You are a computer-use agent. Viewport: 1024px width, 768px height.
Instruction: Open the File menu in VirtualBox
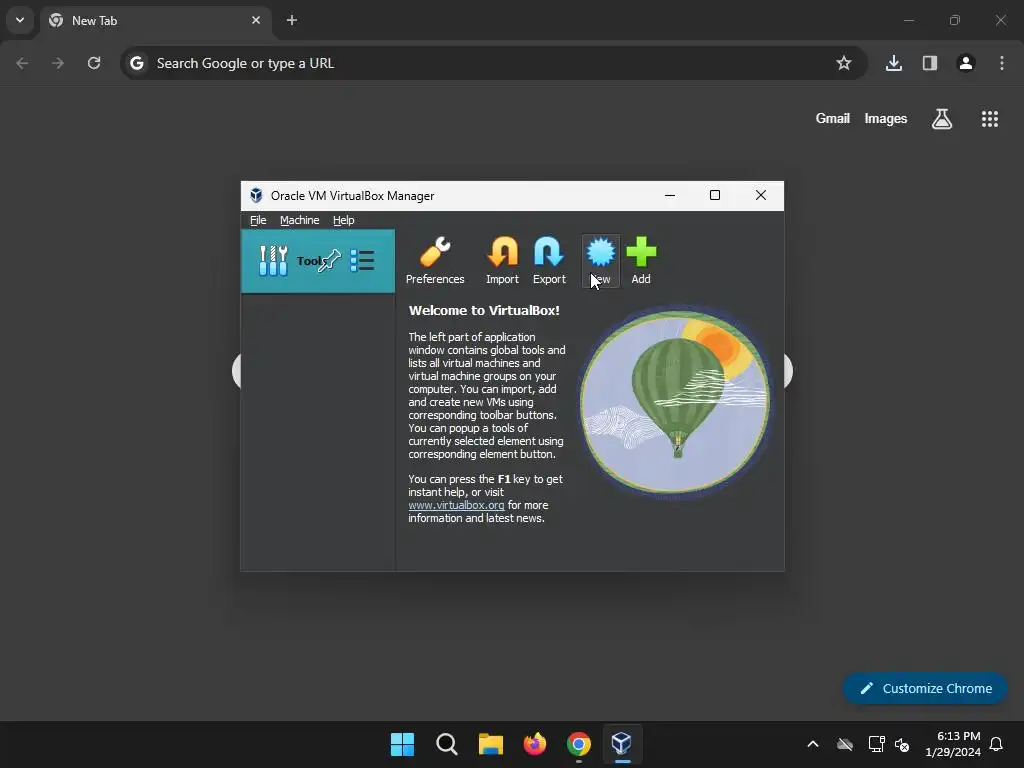pyautogui.click(x=258, y=220)
